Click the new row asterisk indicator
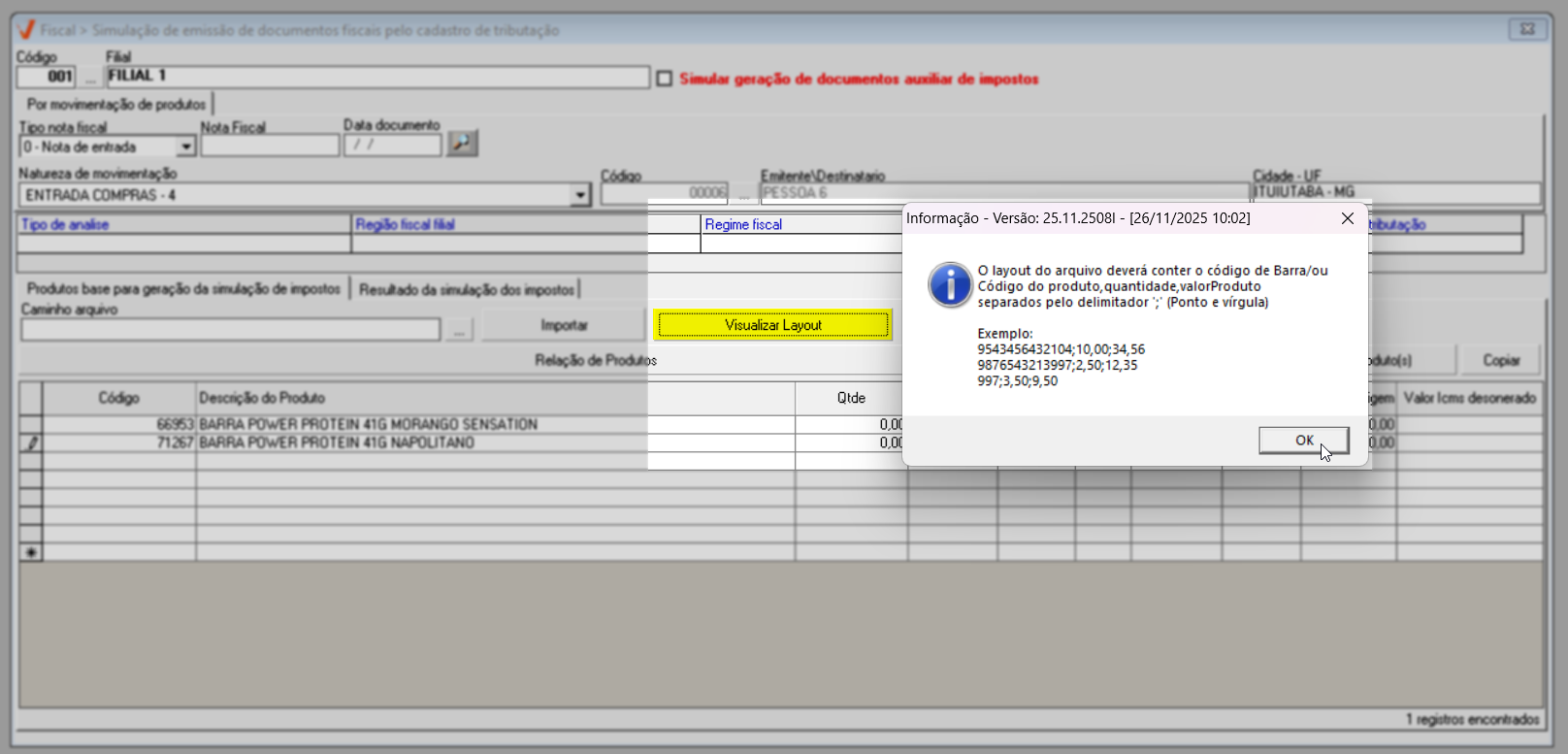The height and width of the screenshot is (754, 1568). [x=31, y=552]
